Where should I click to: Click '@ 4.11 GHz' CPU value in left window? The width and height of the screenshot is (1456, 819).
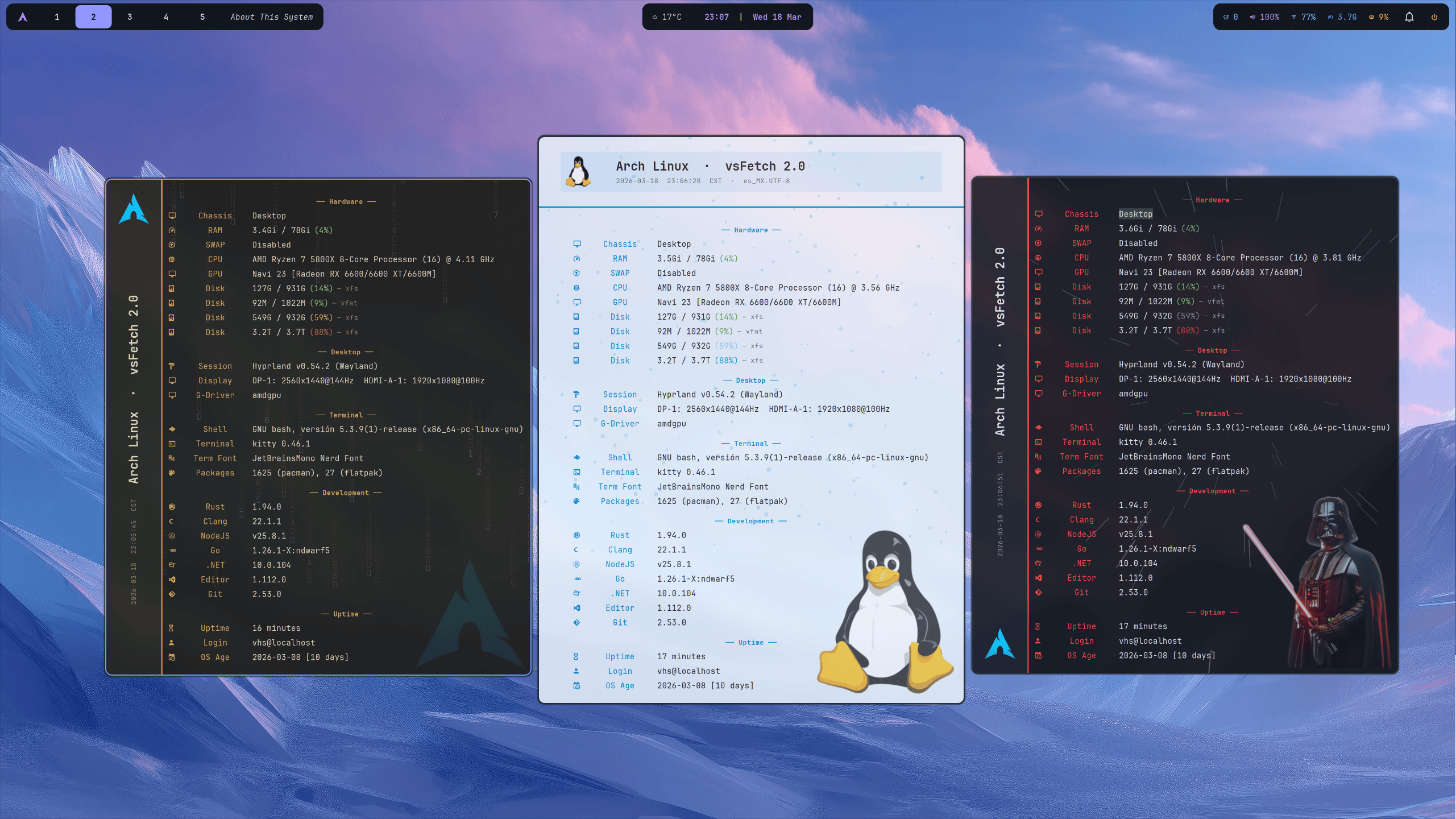coord(470,259)
